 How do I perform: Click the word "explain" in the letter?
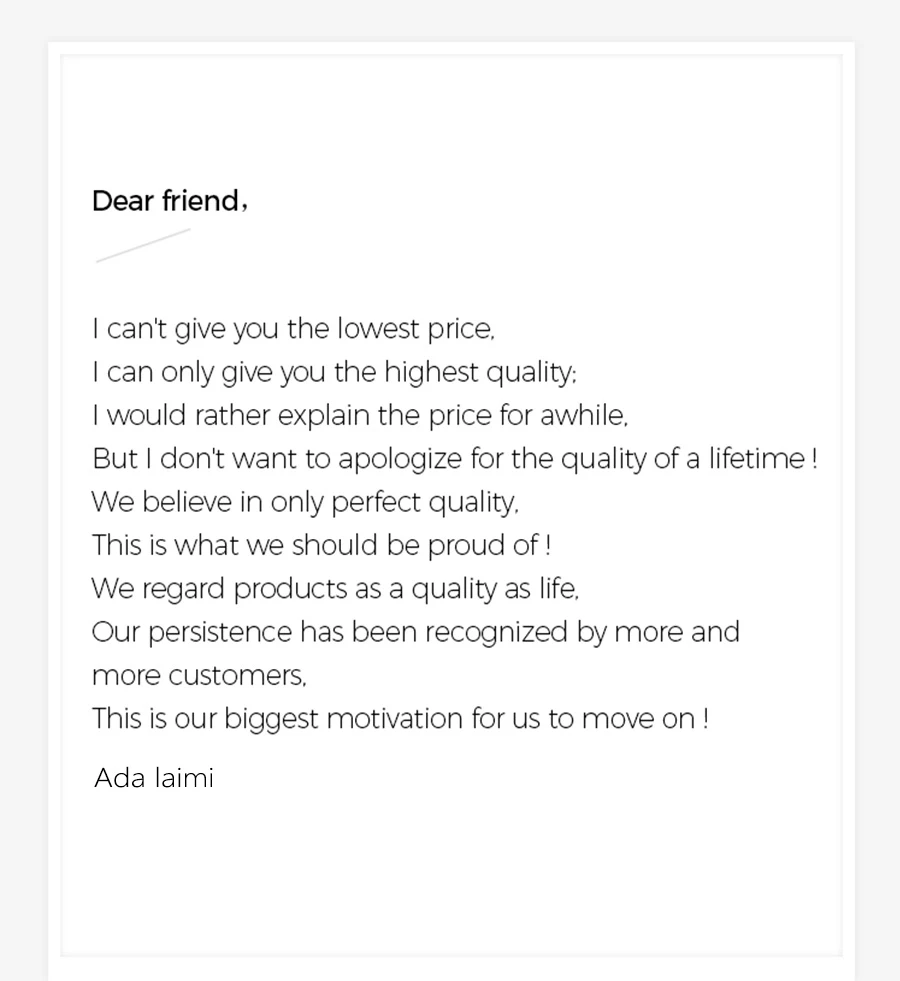(323, 415)
